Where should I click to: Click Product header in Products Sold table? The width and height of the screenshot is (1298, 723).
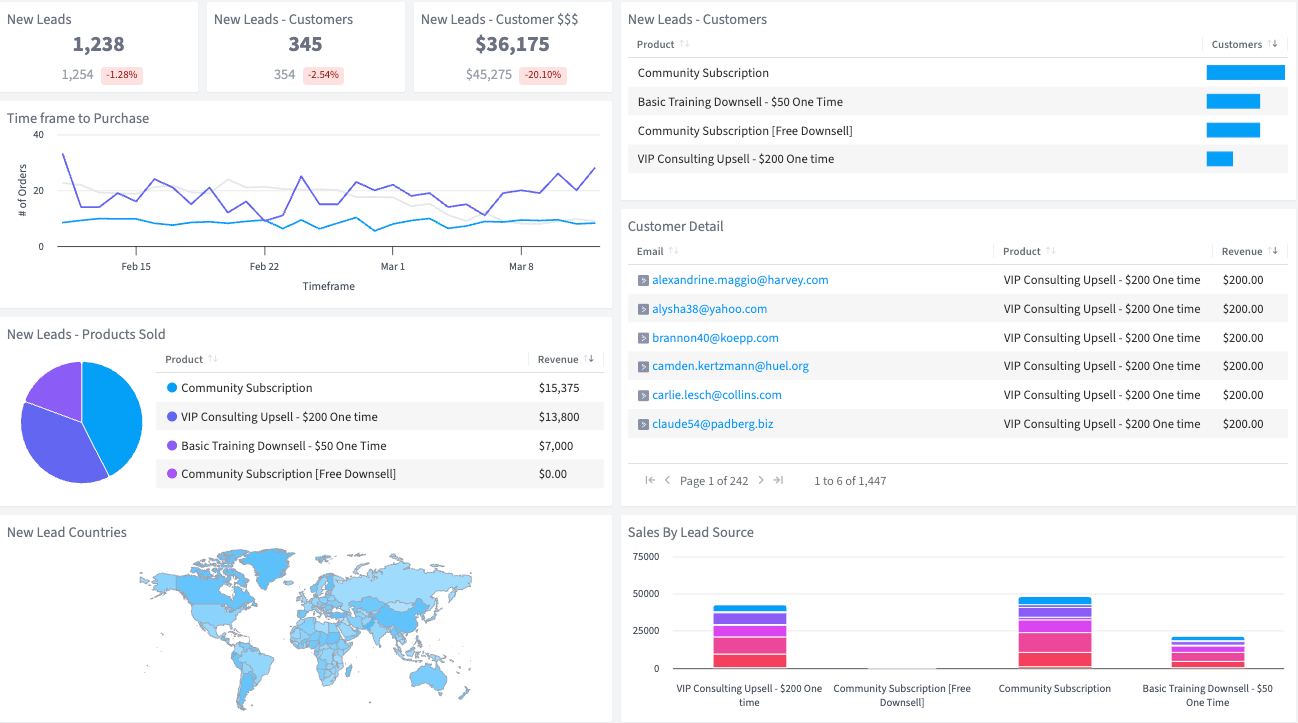(184, 360)
